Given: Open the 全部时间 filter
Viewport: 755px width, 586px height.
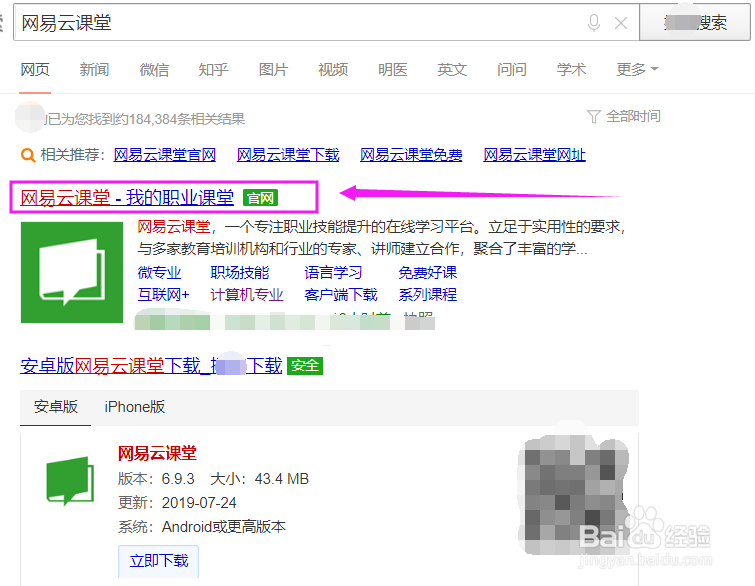Looking at the screenshot, I should [x=633, y=117].
